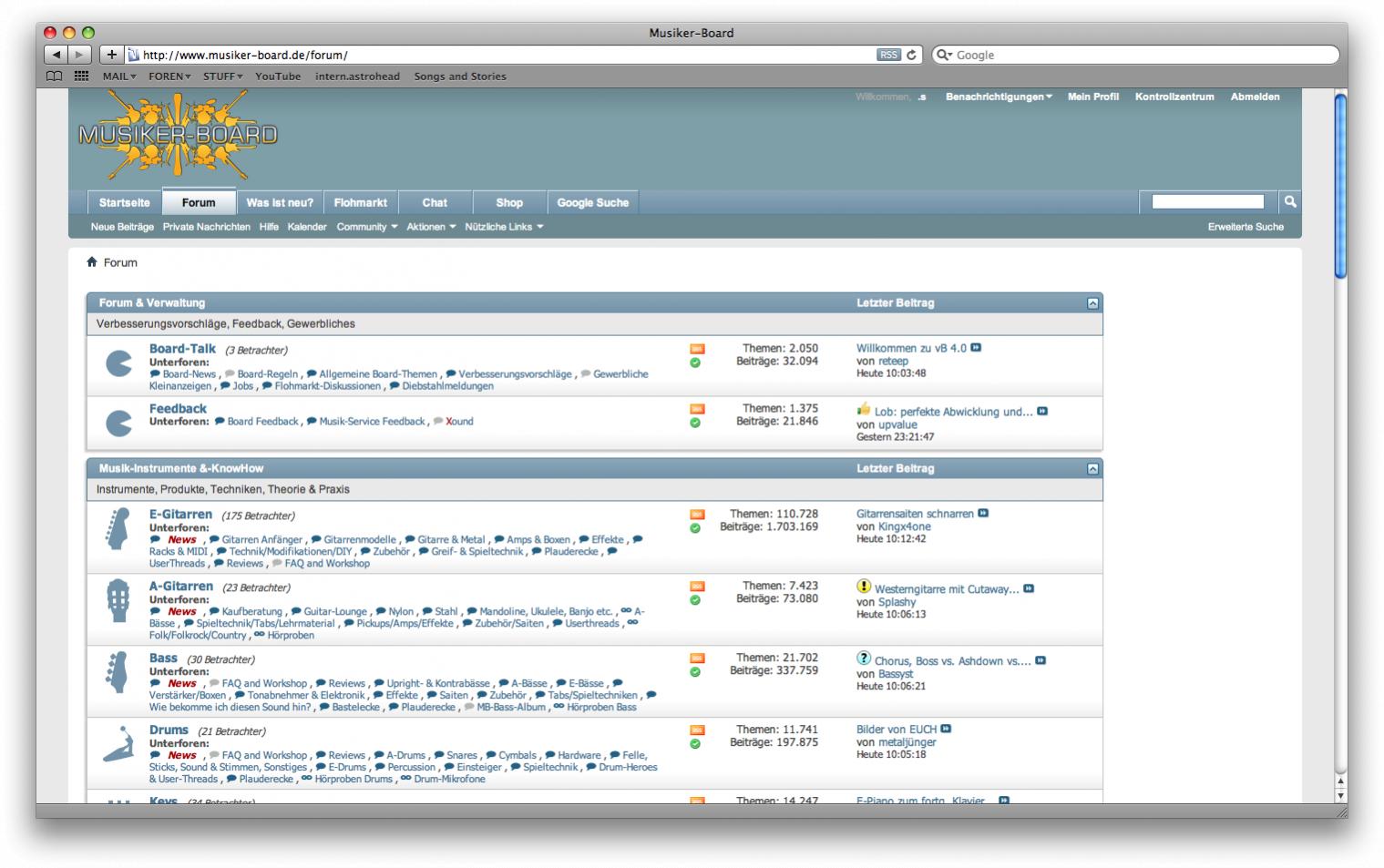Open the Kalender link
Image resolution: width=1384 pixels, height=868 pixels.
(307, 227)
